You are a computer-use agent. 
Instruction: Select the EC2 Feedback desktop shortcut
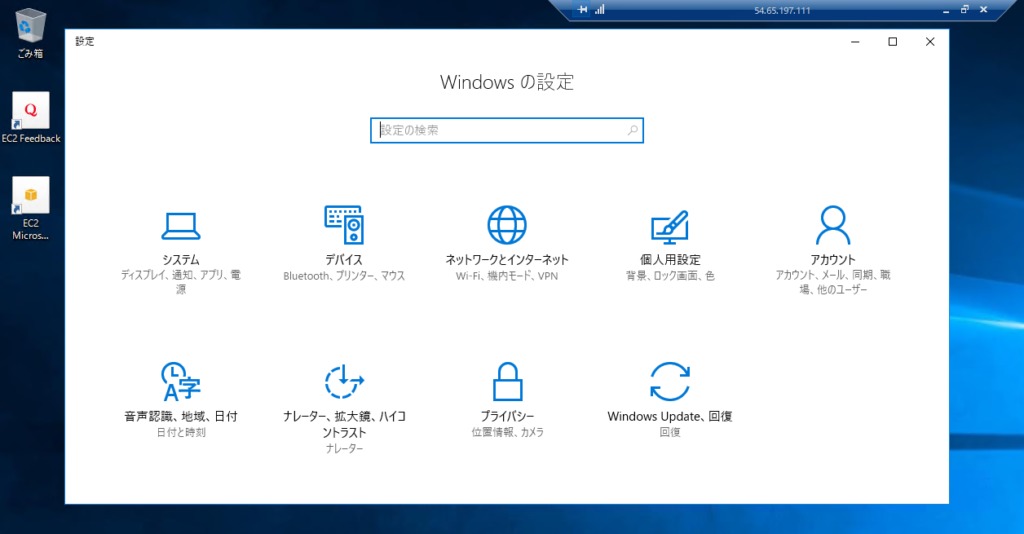(x=31, y=118)
